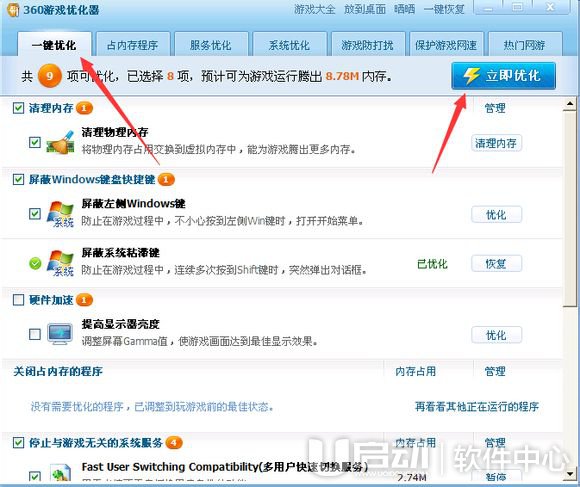
Task: Open the 游戏大全 title bar link
Action: [x=315, y=9]
